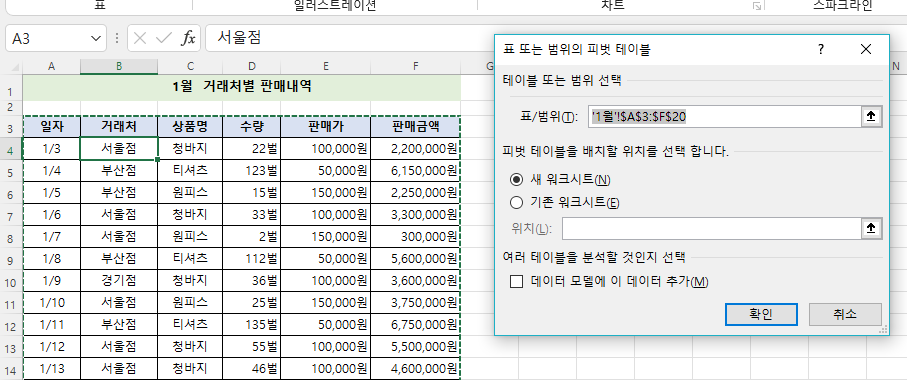Click the 위치 range selector arrow icon
Image resolution: width=907 pixels, height=380 pixels.
click(x=872, y=228)
